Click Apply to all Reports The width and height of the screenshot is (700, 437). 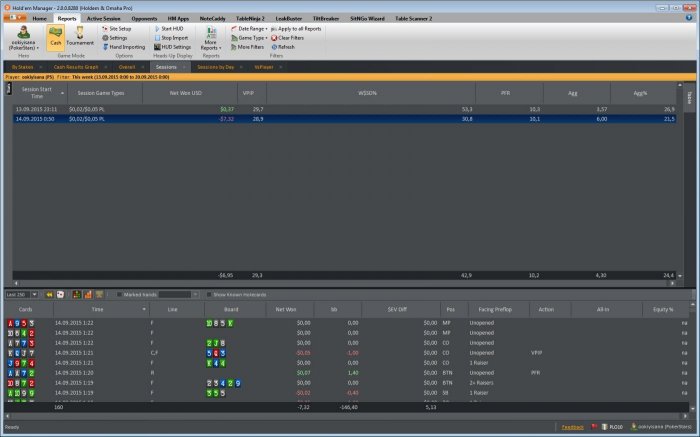pos(299,29)
